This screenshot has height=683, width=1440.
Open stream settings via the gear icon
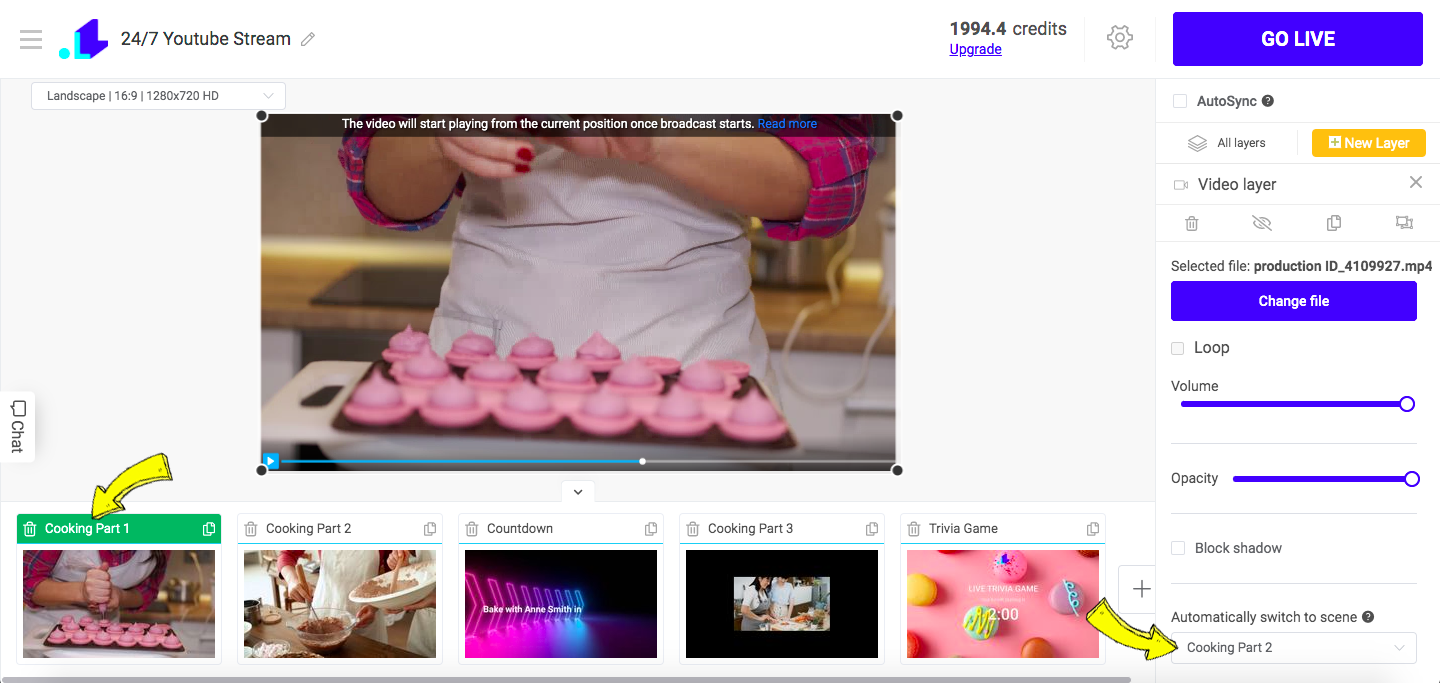1119,37
